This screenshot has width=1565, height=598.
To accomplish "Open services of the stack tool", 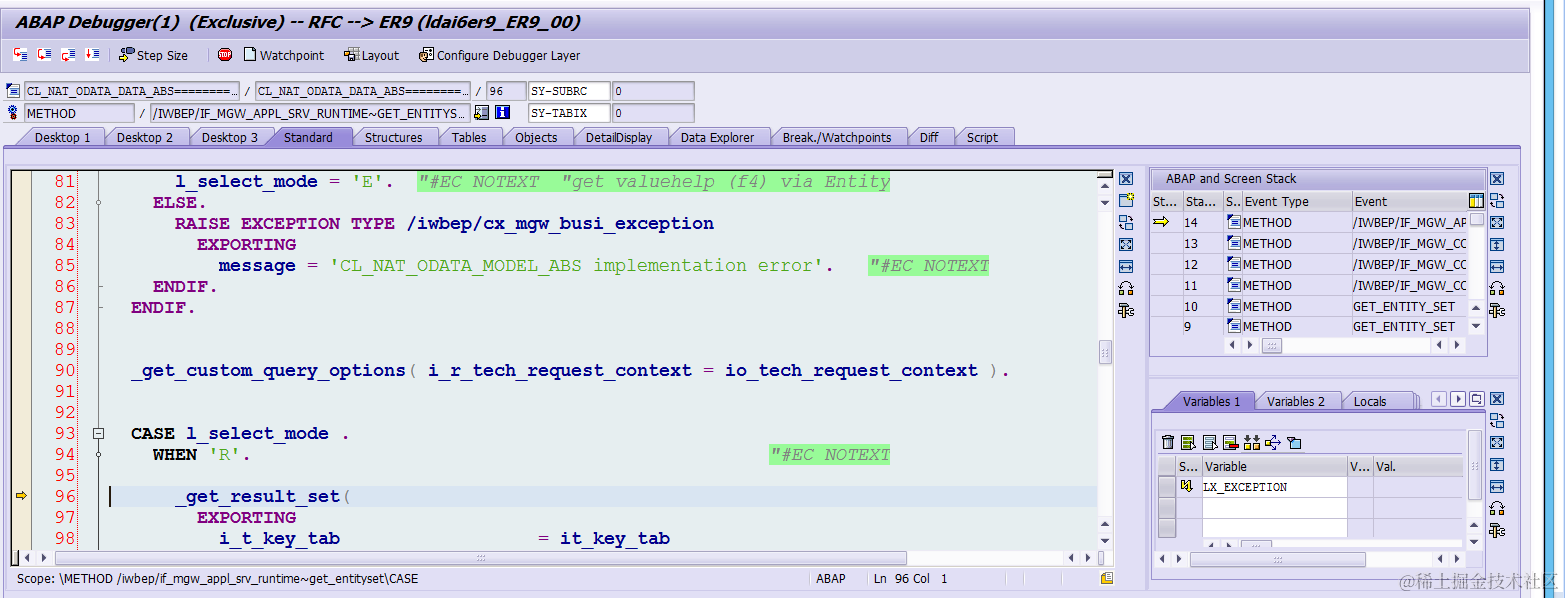I will [x=1496, y=310].
